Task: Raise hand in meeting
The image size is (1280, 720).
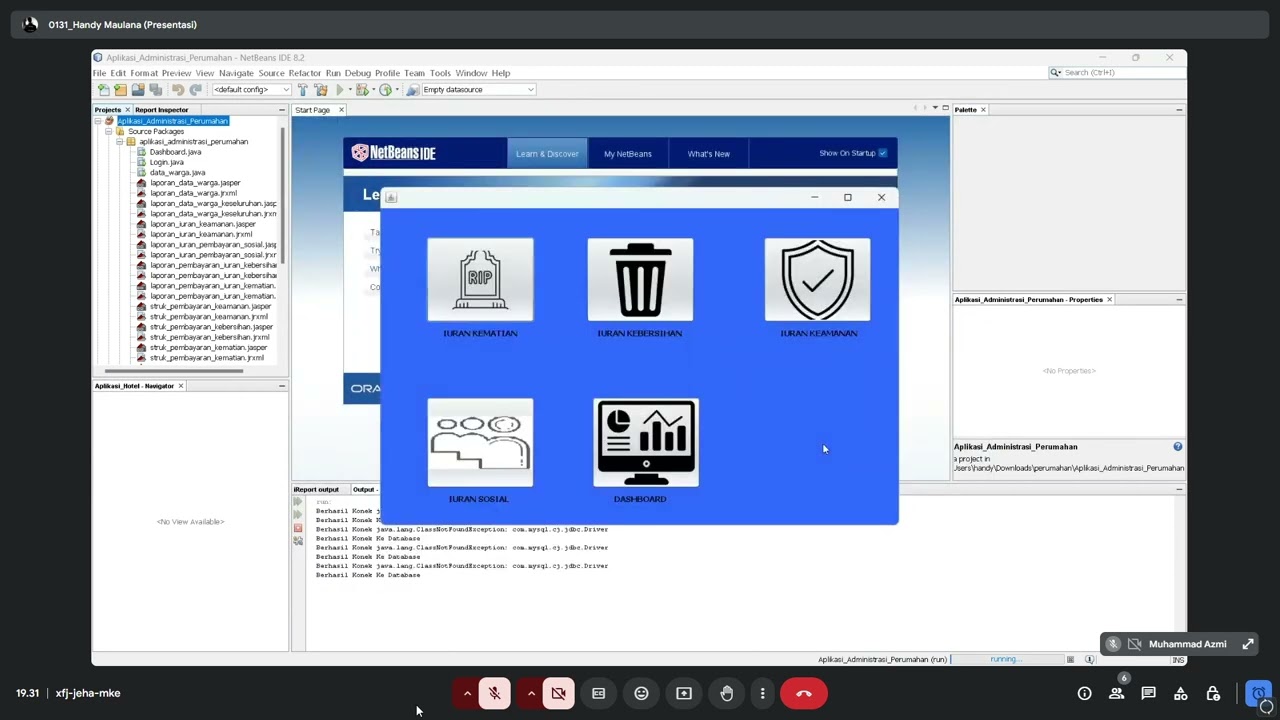Action: coord(727,693)
